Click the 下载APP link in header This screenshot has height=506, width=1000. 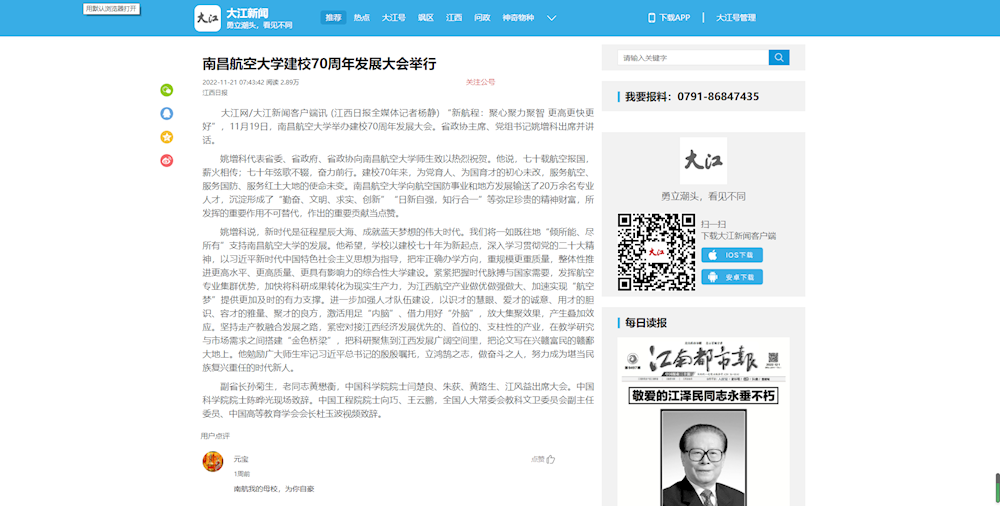tap(669, 18)
